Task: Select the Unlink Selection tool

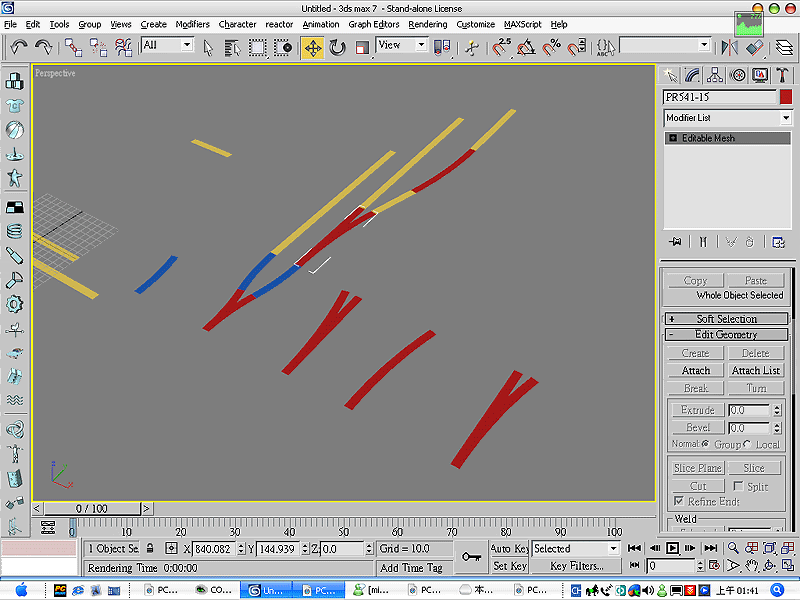Action: [98, 47]
